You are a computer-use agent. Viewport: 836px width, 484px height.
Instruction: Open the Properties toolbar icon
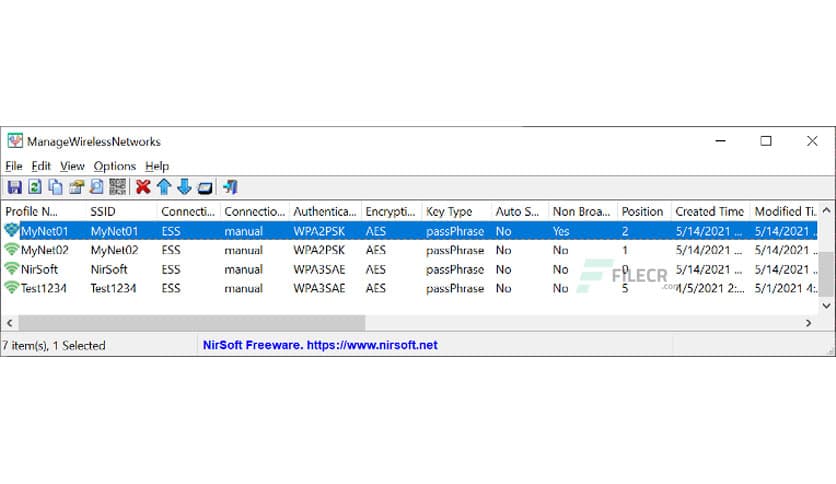click(76, 187)
